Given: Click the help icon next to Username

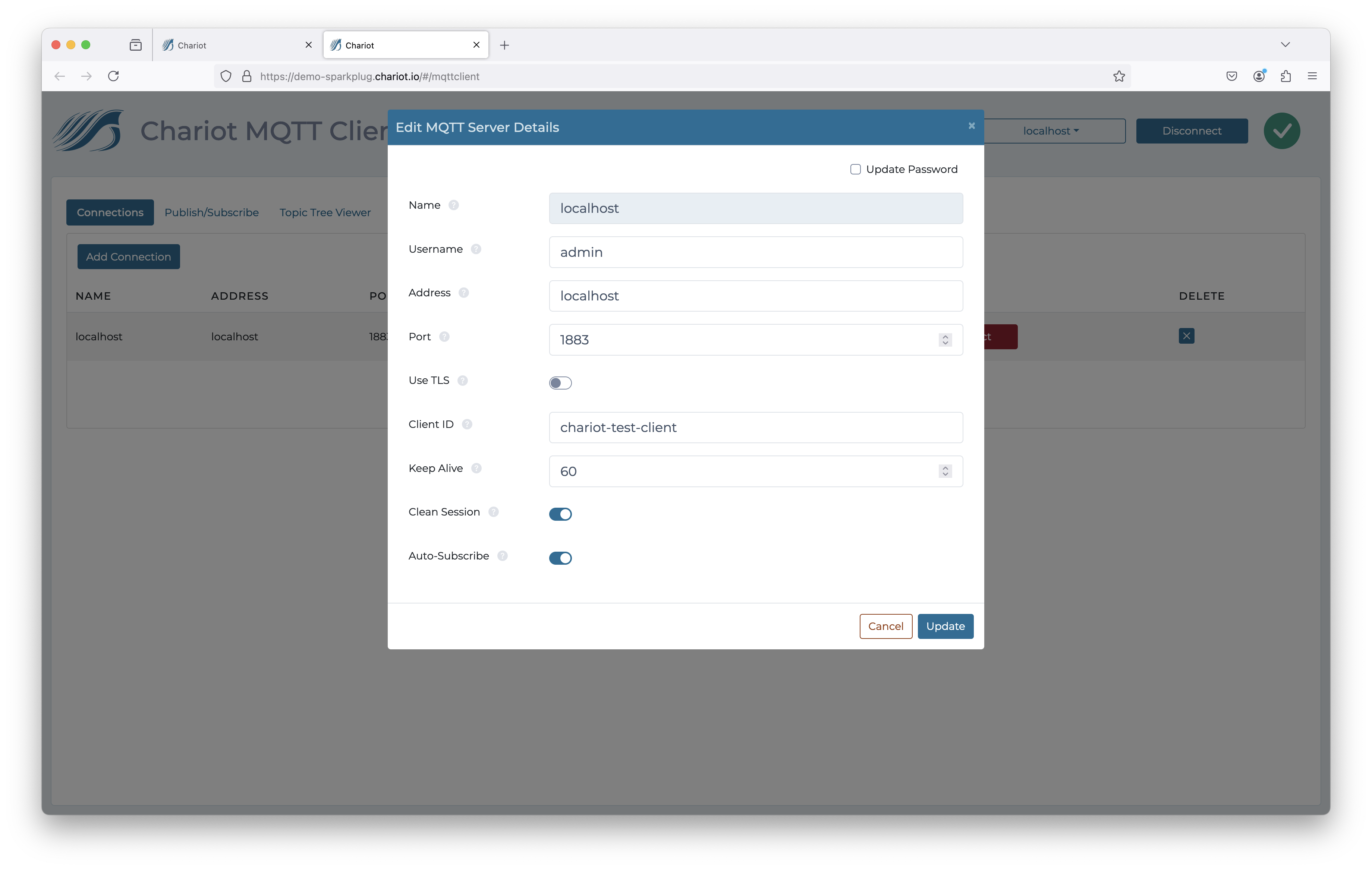Looking at the screenshot, I should [476, 249].
